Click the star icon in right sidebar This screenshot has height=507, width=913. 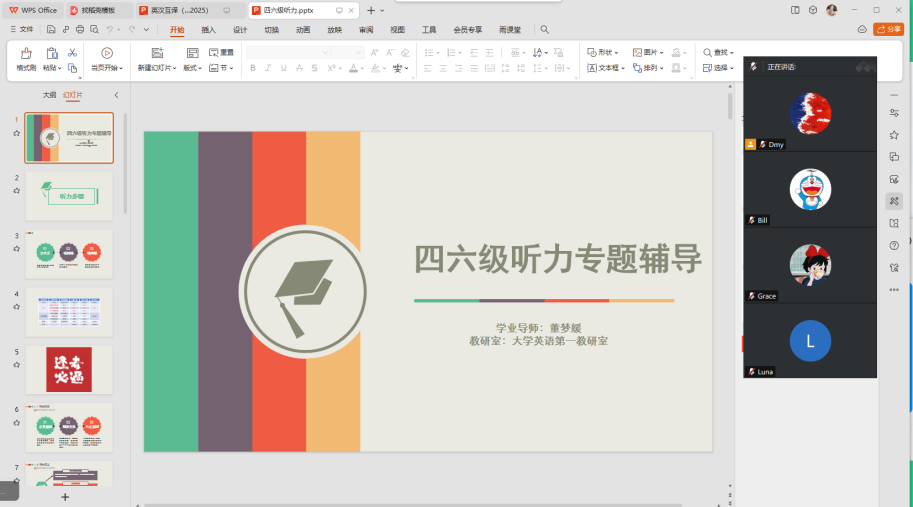click(x=894, y=135)
